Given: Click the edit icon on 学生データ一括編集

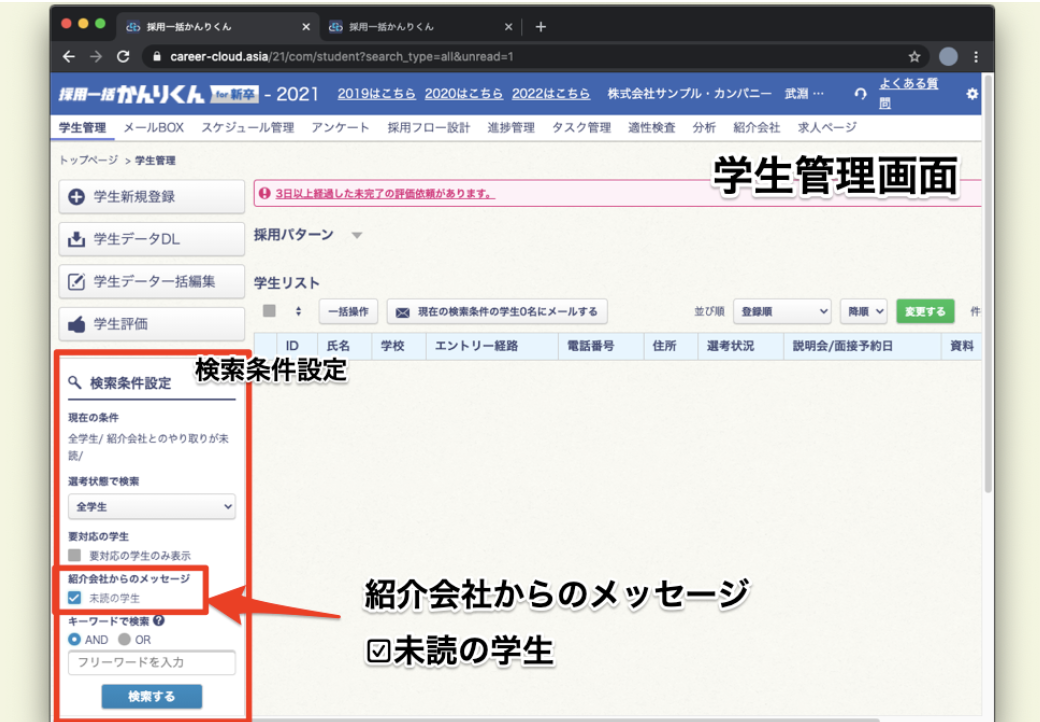Looking at the screenshot, I should [76, 282].
